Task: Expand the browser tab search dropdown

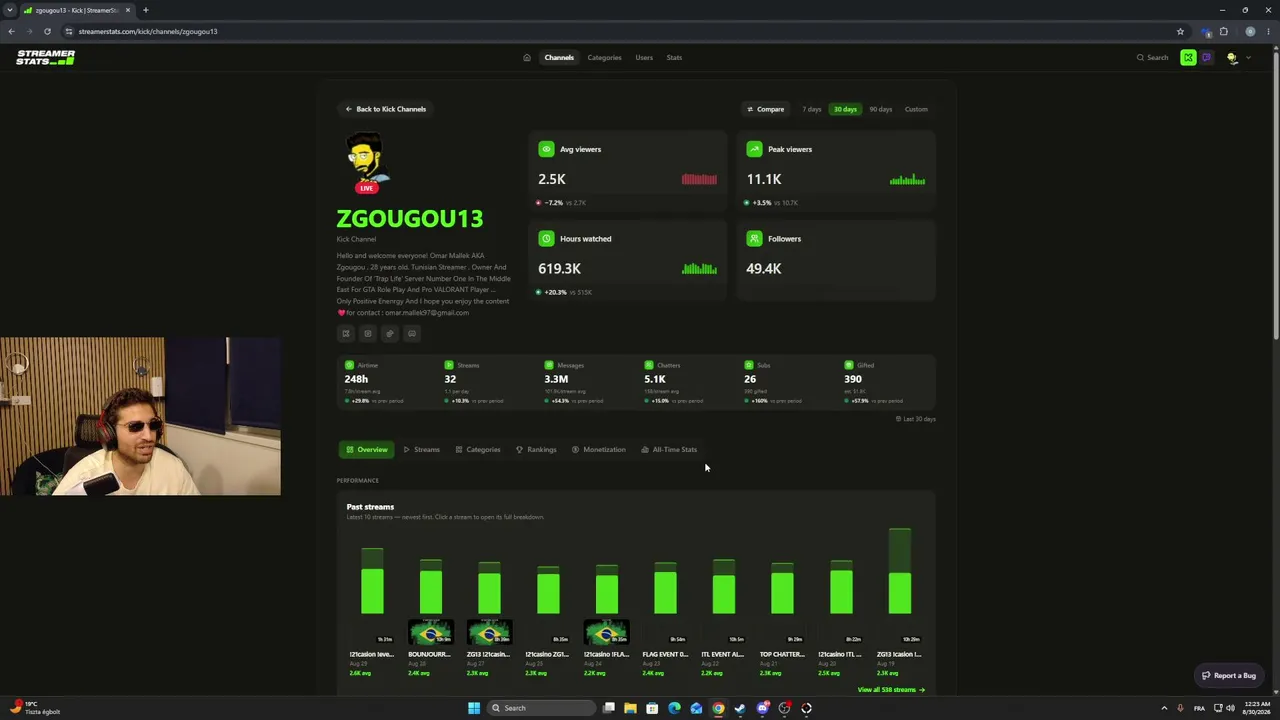Action: (x=11, y=10)
